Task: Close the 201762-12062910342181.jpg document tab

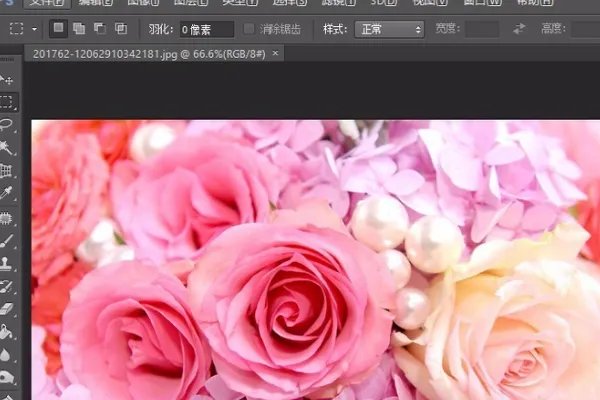Action: pyautogui.click(x=275, y=54)
